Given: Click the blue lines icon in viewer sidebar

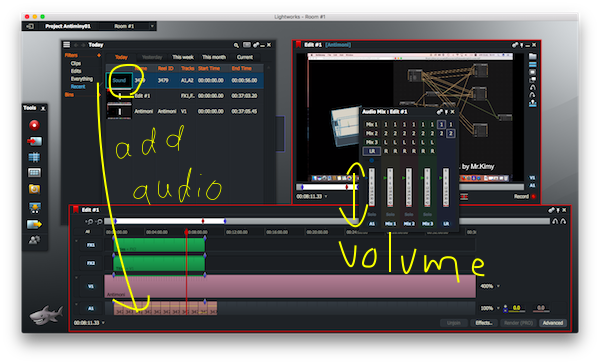Looking at the screenshot, I should [x=532, y=64].
